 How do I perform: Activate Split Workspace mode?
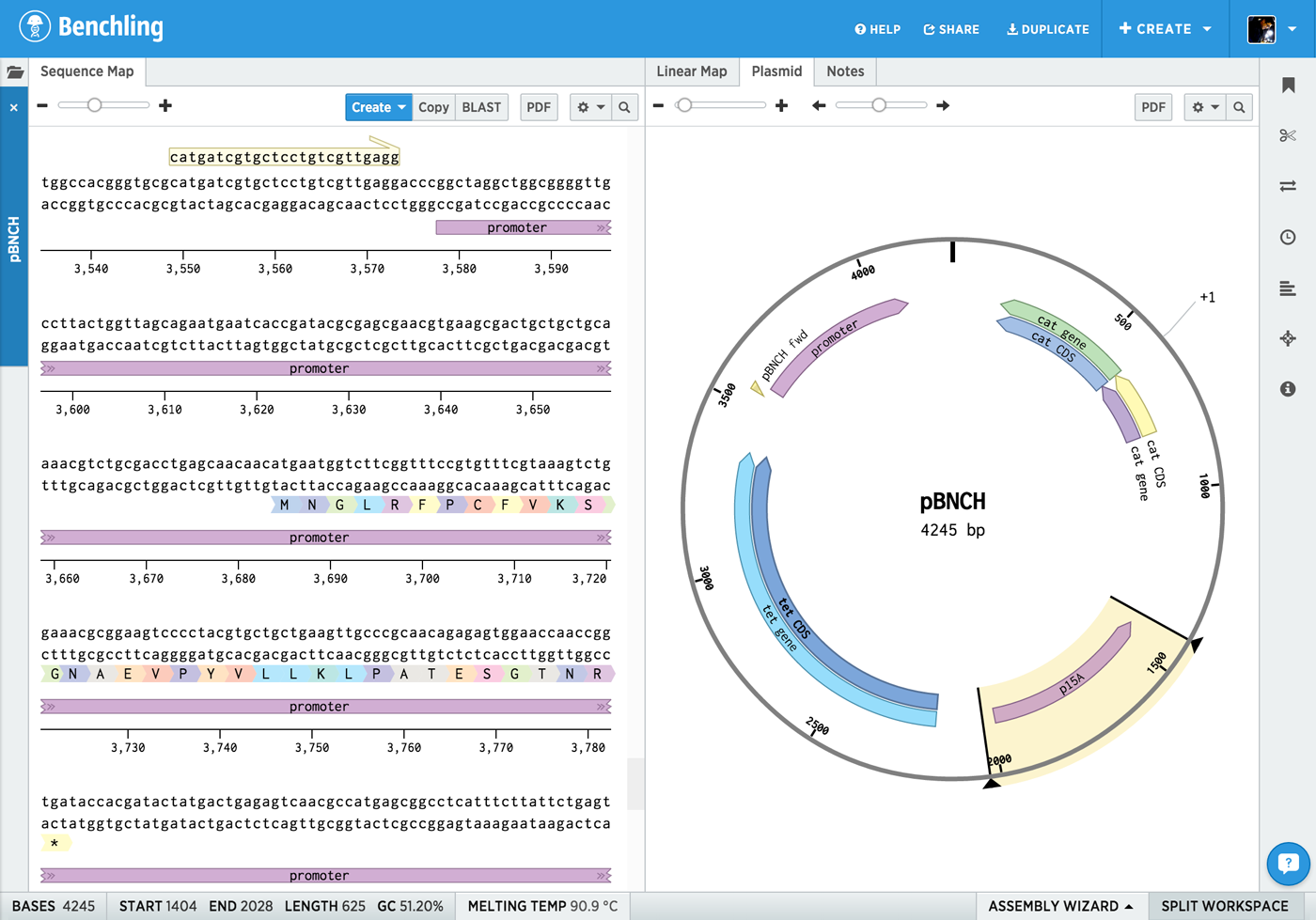1230,906
